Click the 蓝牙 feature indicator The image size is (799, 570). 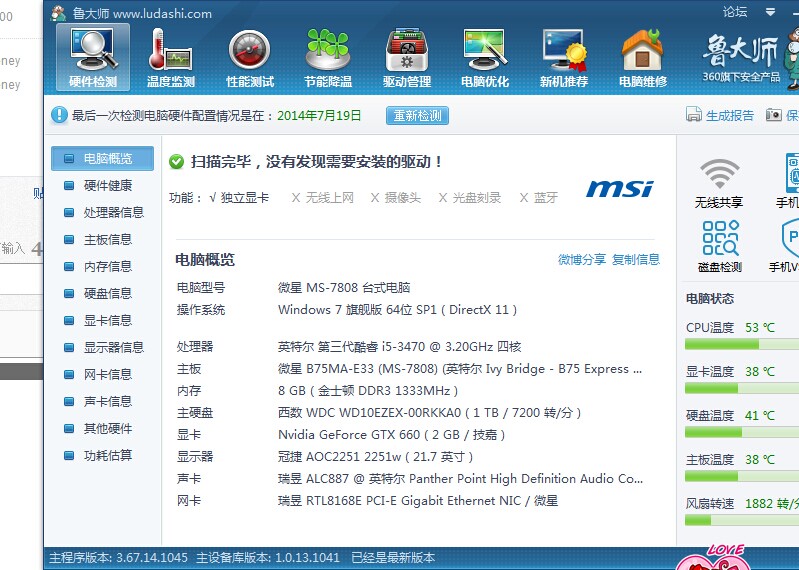point(539,198)
